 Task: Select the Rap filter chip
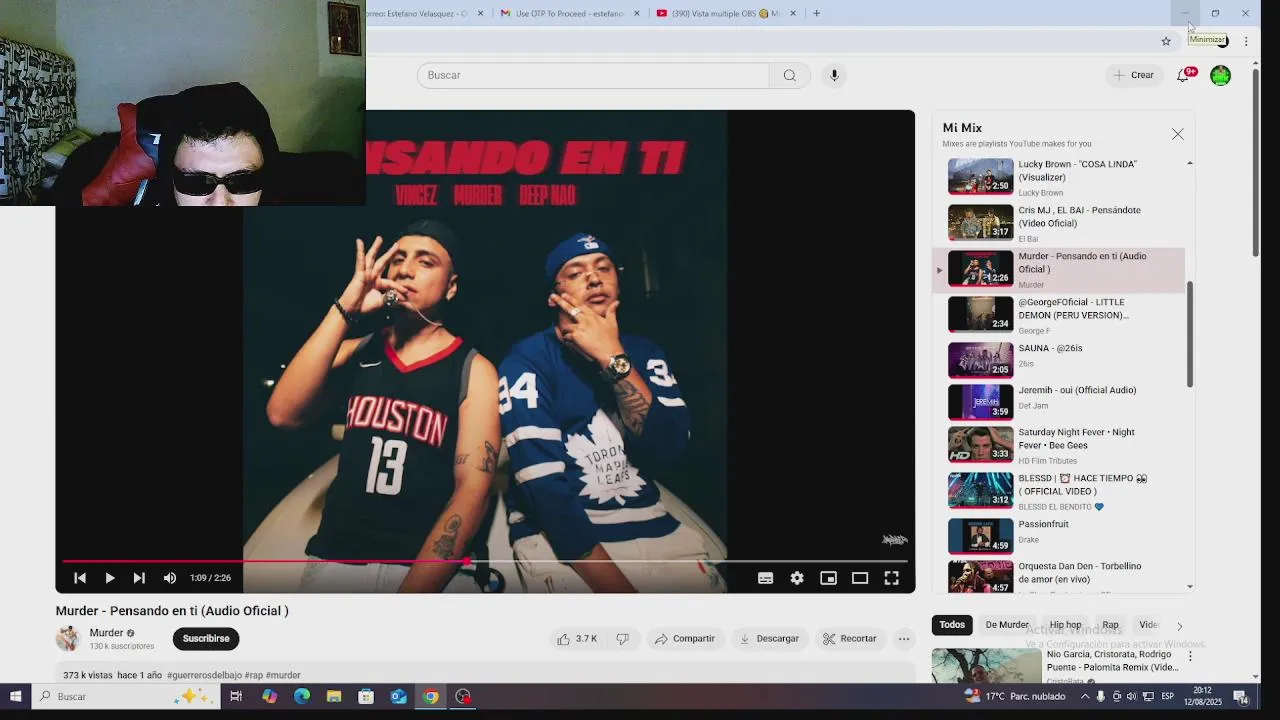point(1110,625)
